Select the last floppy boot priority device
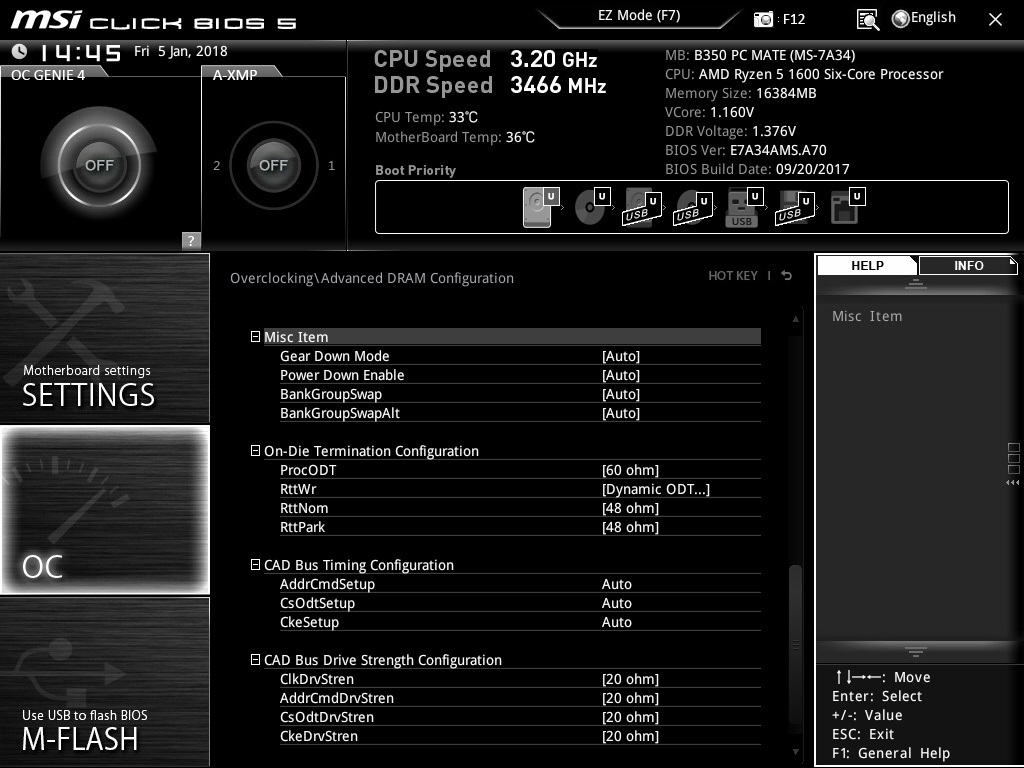The width and height of the screenshot is (1024, 768). [x=848, y=207]
